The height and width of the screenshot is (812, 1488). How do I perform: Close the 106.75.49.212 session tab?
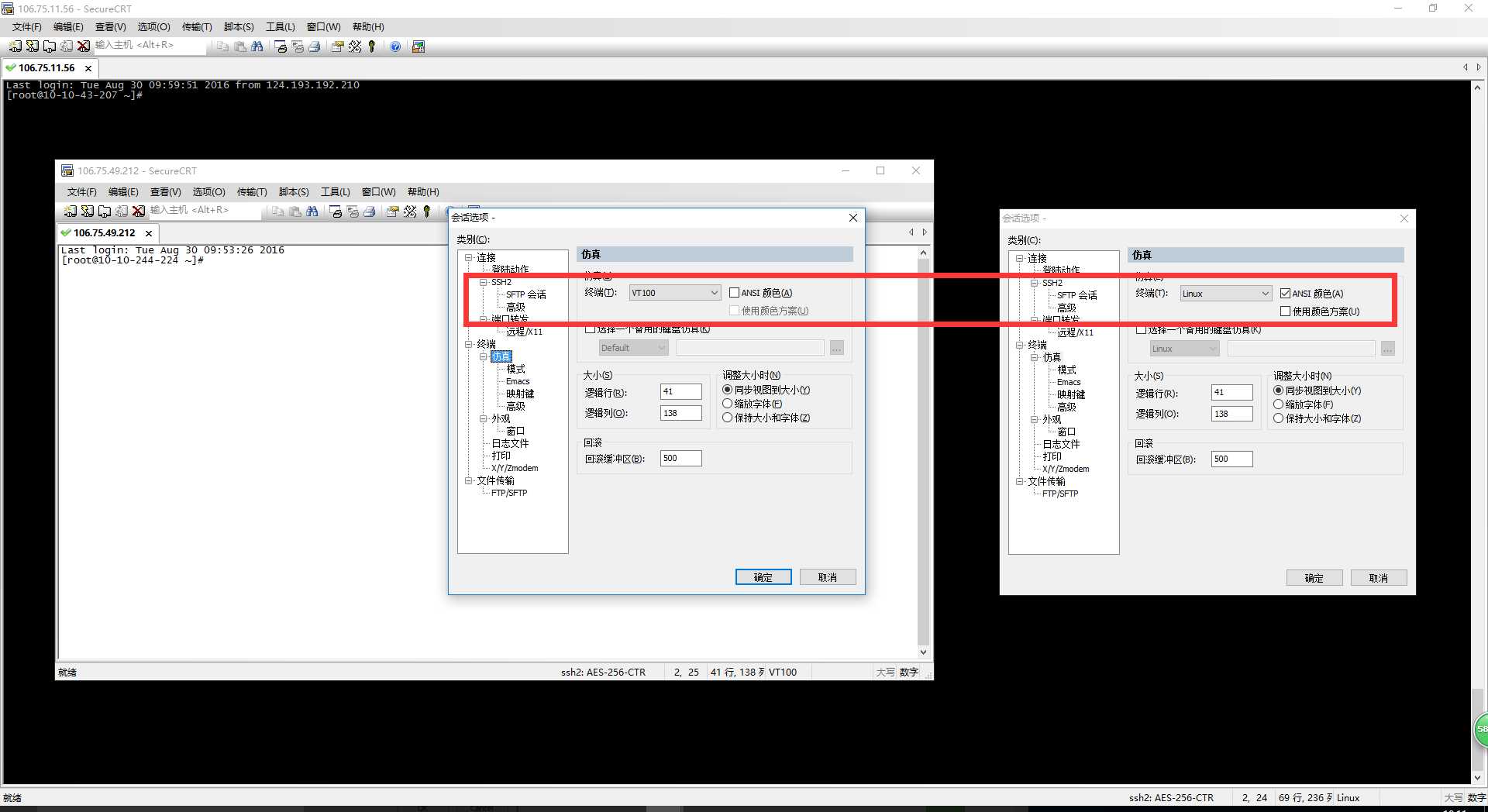tap(149, 233)
